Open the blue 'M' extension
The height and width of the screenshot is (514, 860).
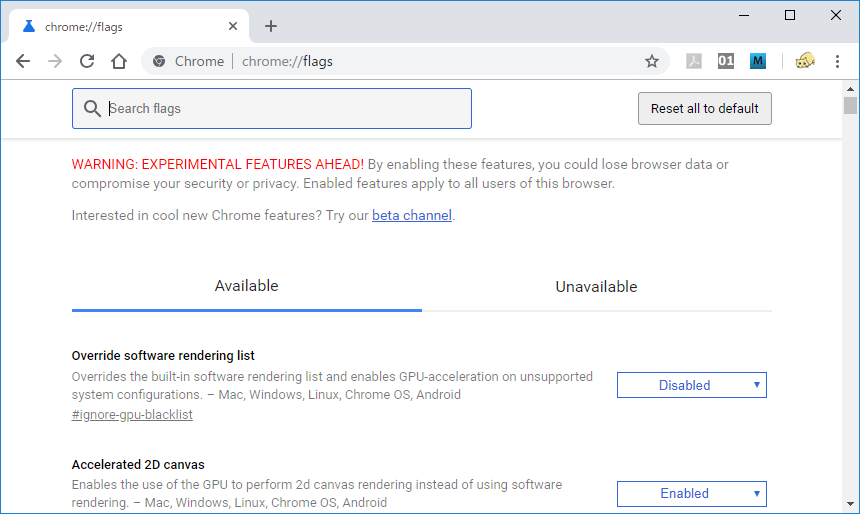click(x=758, y=61)
